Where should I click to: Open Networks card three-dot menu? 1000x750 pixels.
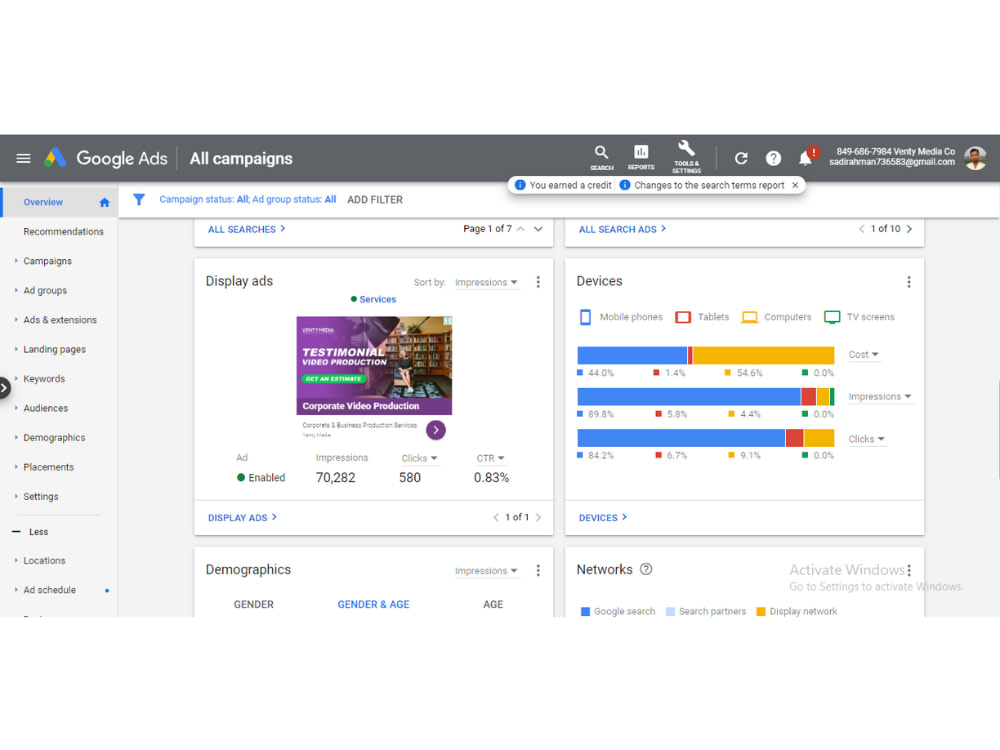(x=909, y=570)
